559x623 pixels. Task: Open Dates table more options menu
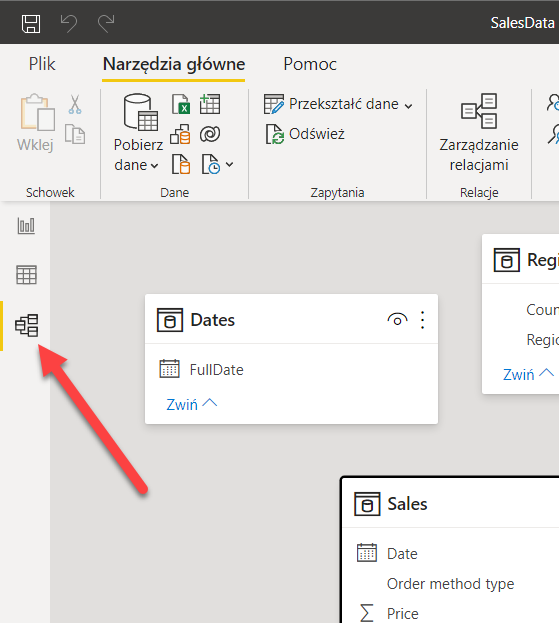pos(422,320)
